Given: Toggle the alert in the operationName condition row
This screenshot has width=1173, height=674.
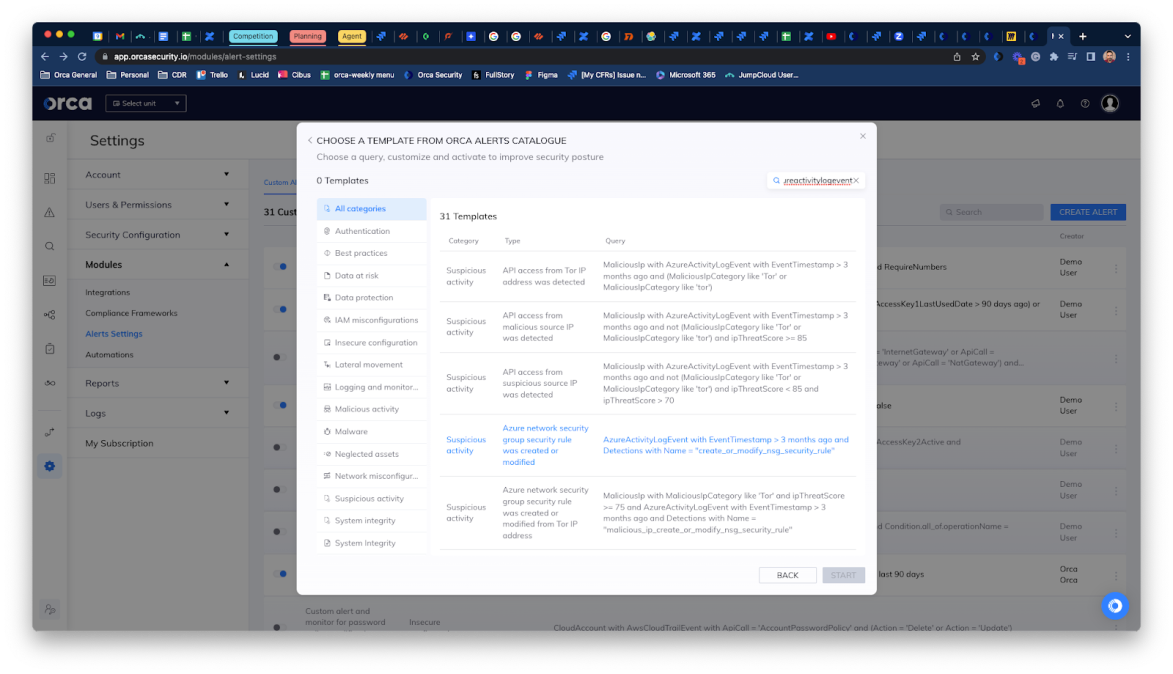Looking at the screenshot, I should tap(279, 531).
